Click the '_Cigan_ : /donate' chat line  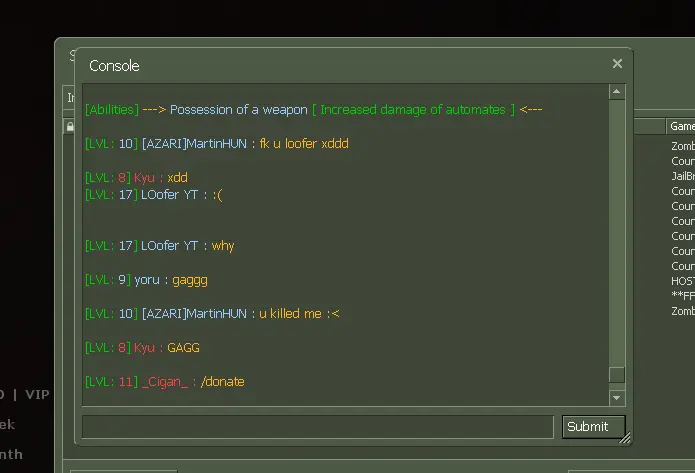click(x=164, y=382)
